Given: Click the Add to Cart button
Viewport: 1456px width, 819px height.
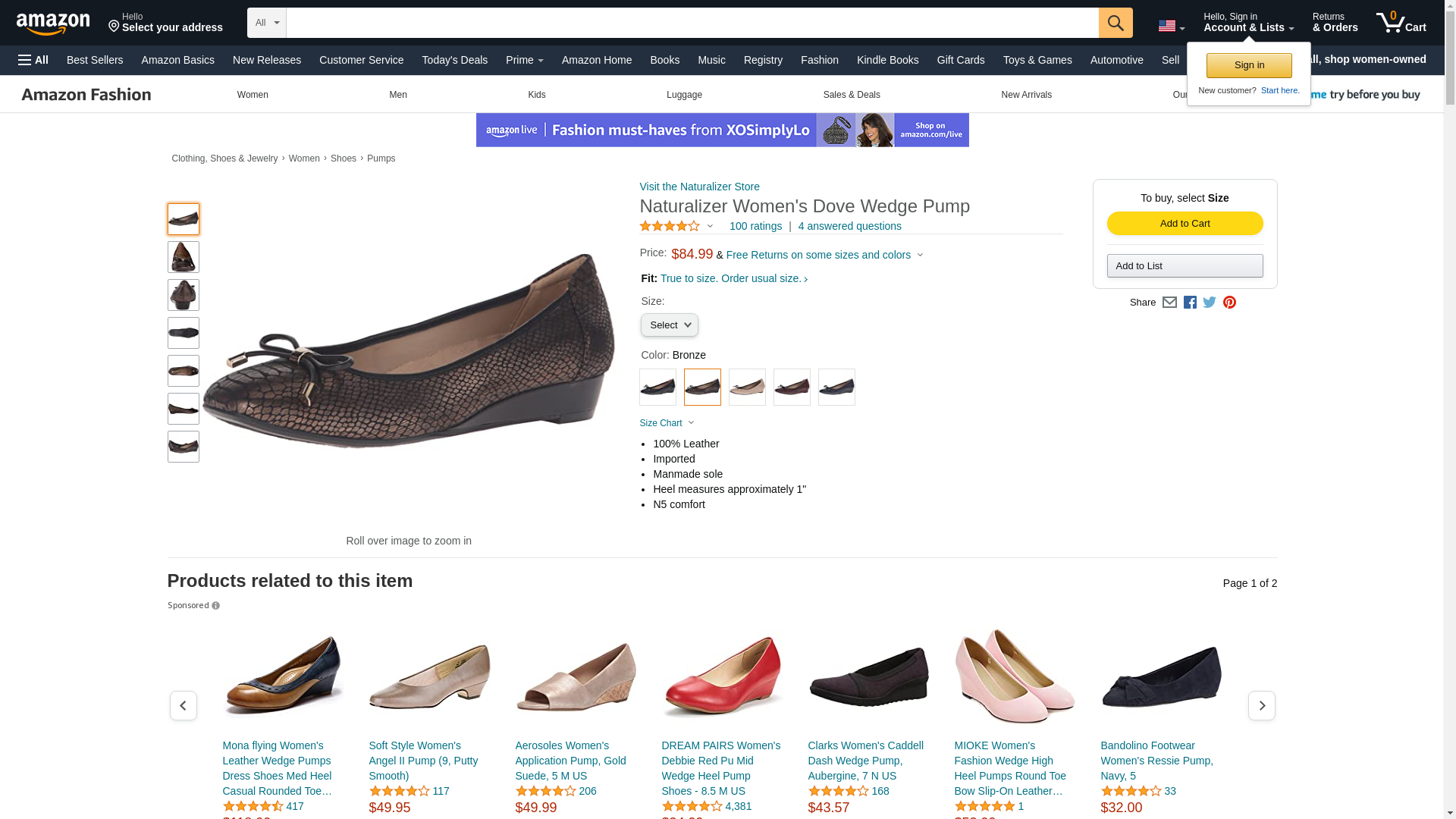Looking at the screenshot, I should pyautogui.click(x=1185, y=224).
